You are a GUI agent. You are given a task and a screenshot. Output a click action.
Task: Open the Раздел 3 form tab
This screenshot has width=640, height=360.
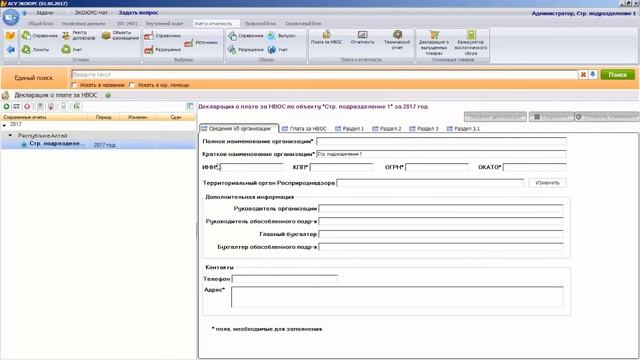[x=424, y=129]
